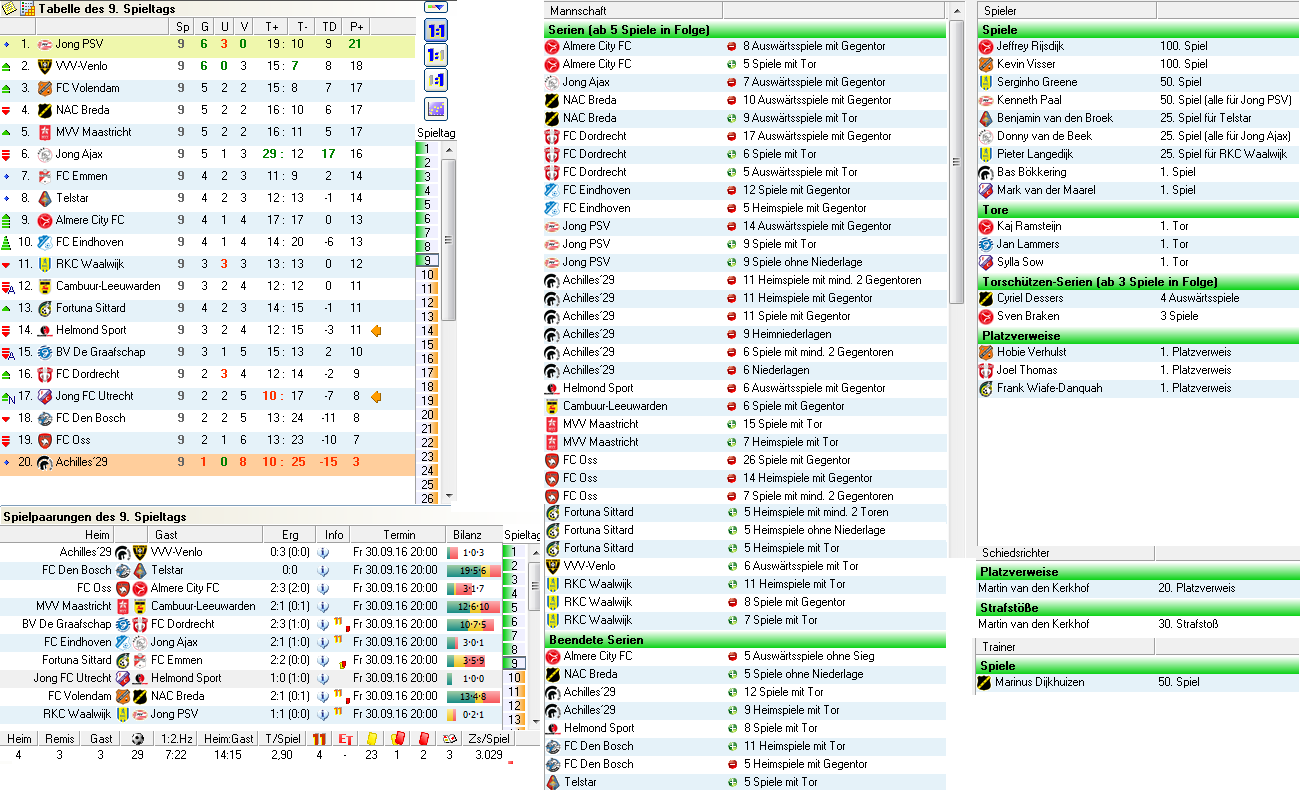Click the football icon in the match statistics header
Viewport: 1300px width, 796px height.
pyautogui.click(x=137, y=738)
